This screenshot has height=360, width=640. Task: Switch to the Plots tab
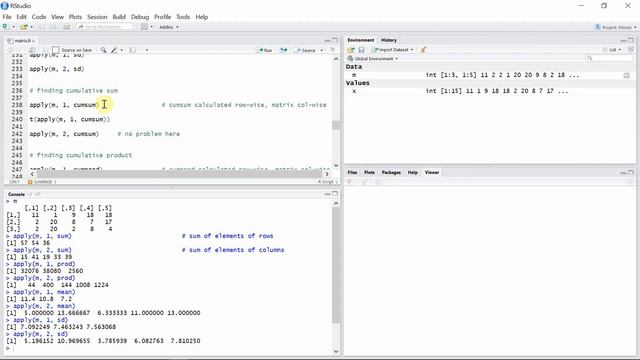tap(369, 172)
